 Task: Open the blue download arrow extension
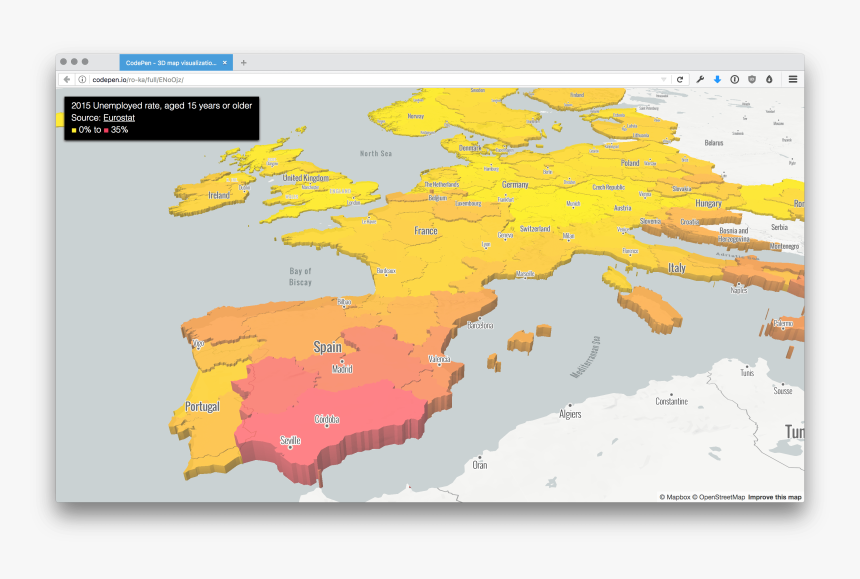[x=717, y=79]
